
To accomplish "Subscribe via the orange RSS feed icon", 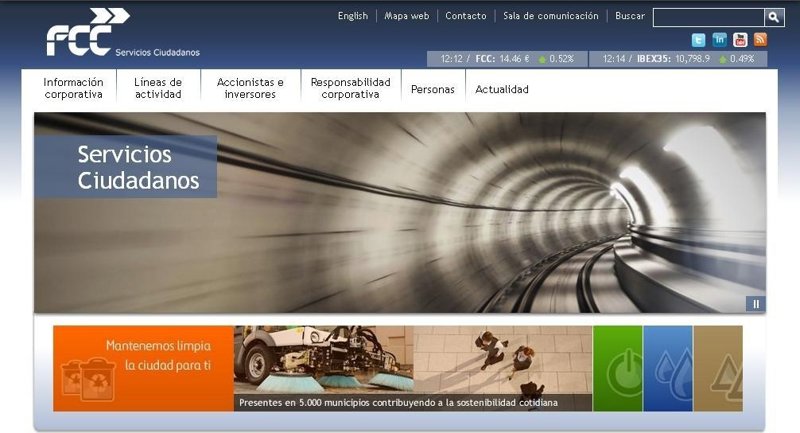I will click(760, 40).
